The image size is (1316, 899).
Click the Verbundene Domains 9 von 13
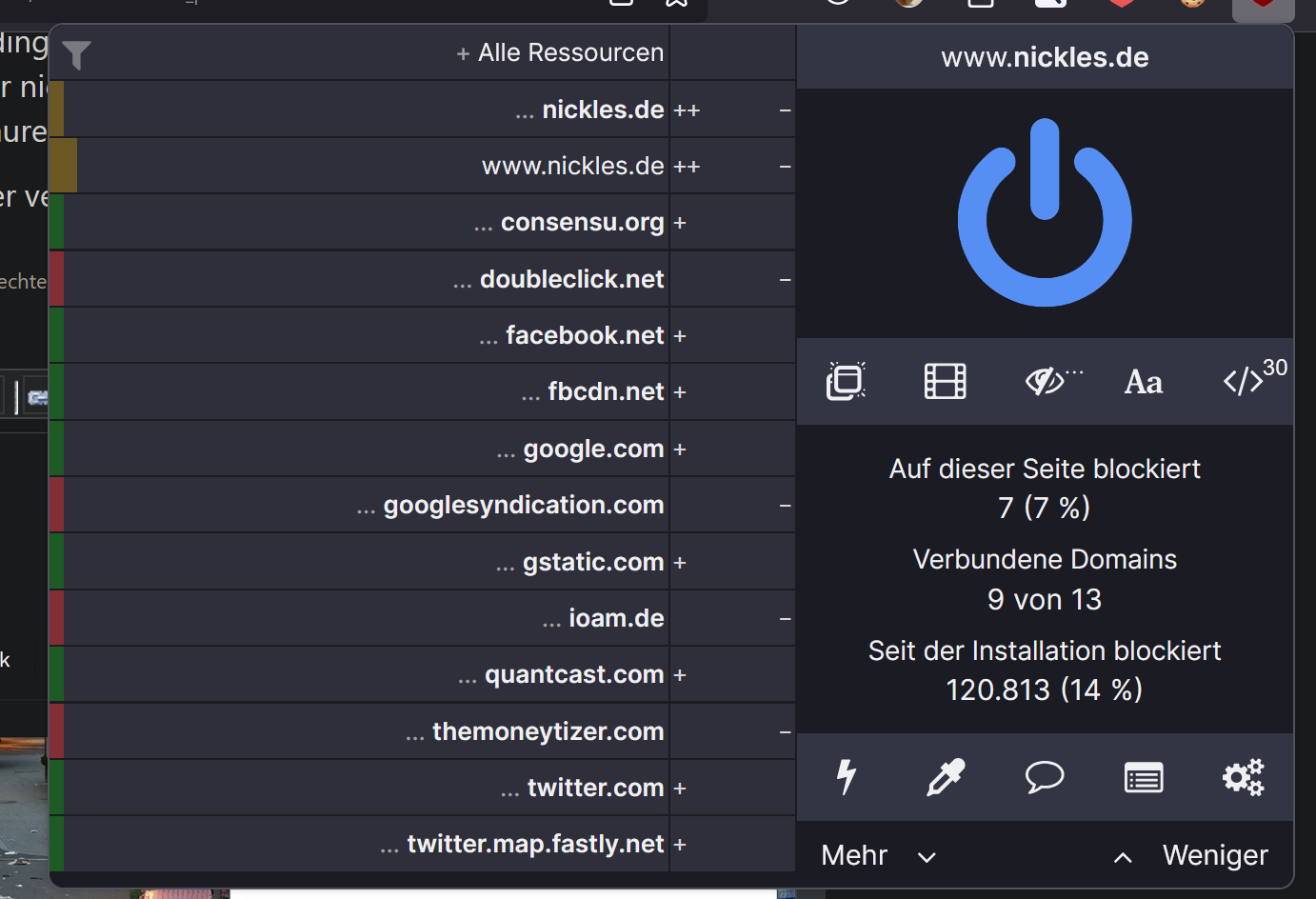pos(1045,579)
